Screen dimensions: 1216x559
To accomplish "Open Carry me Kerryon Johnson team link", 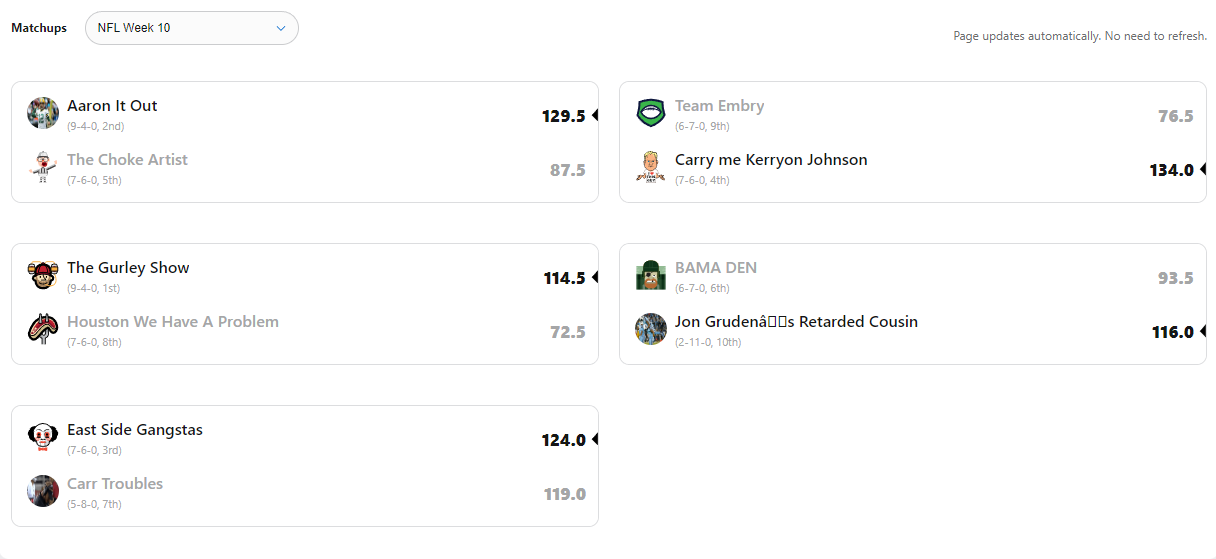I will pos(771,160).
